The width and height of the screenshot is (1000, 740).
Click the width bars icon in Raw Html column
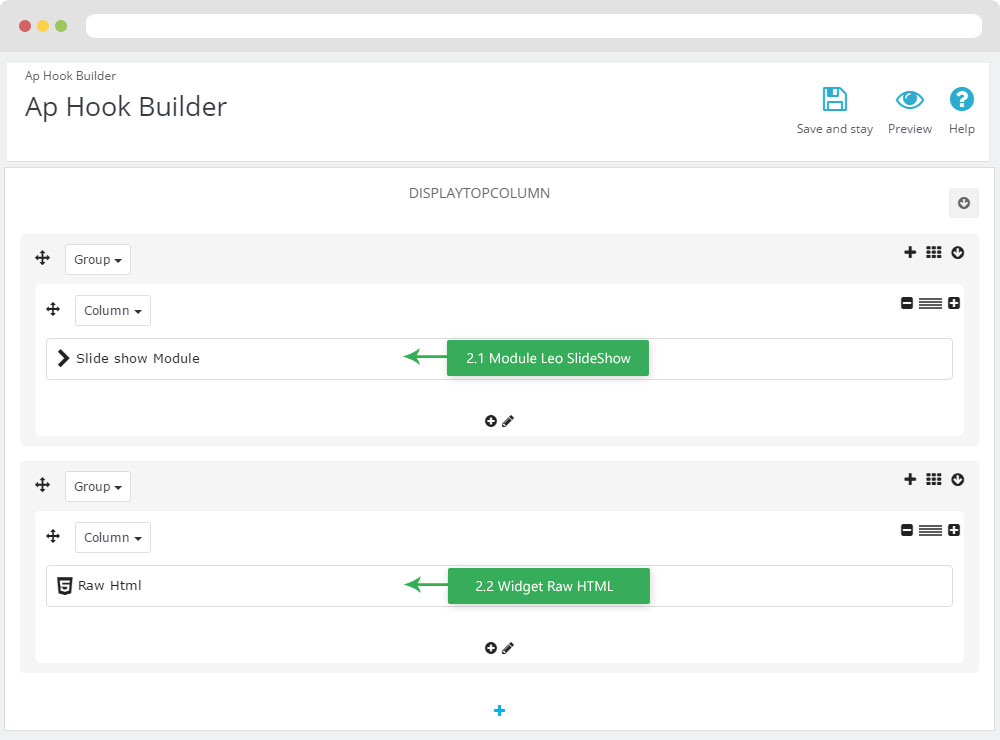click(930, 530)
